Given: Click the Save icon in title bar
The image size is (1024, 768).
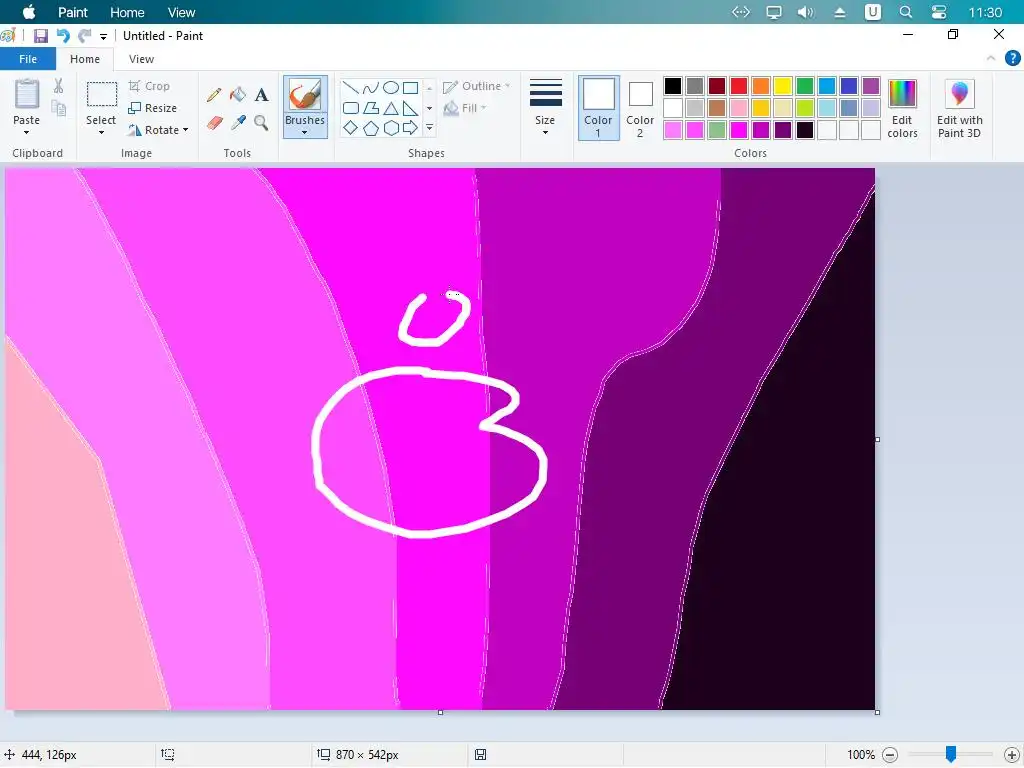Looking at the screenshot, I should 40,36.
